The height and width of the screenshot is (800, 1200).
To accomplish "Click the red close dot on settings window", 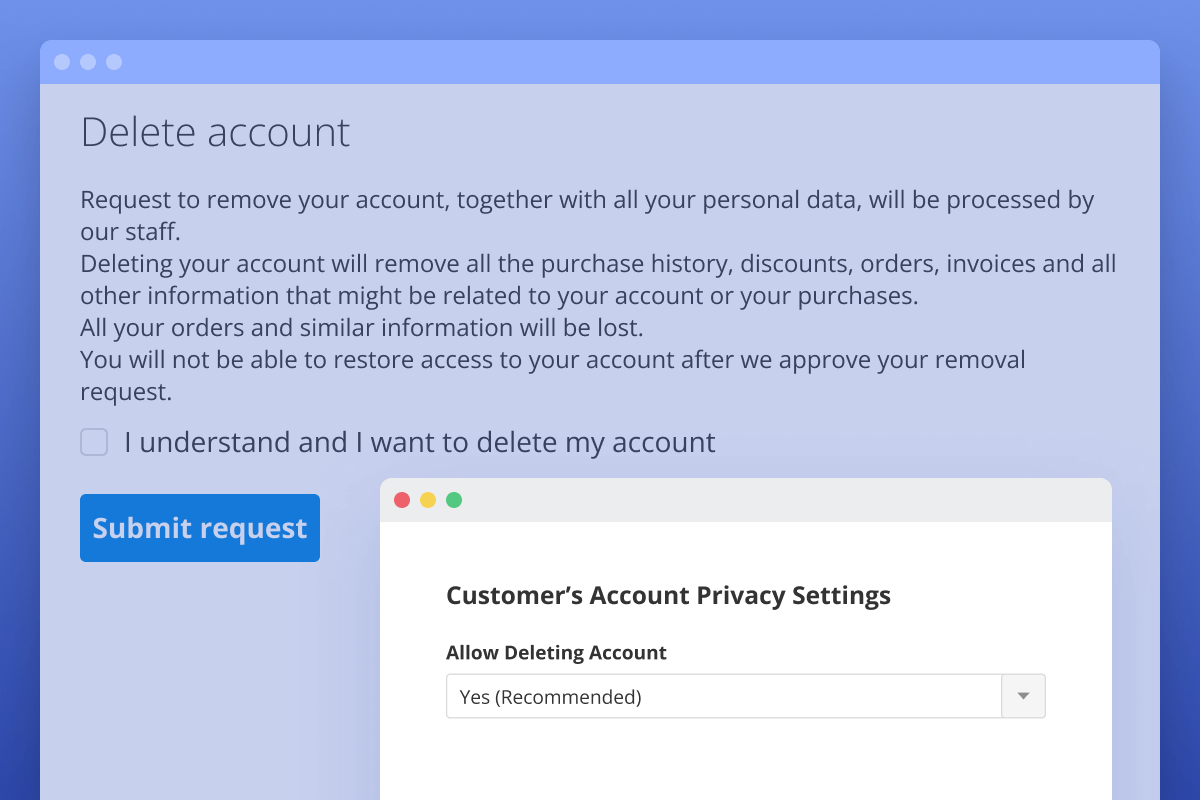I will point(402,500).
